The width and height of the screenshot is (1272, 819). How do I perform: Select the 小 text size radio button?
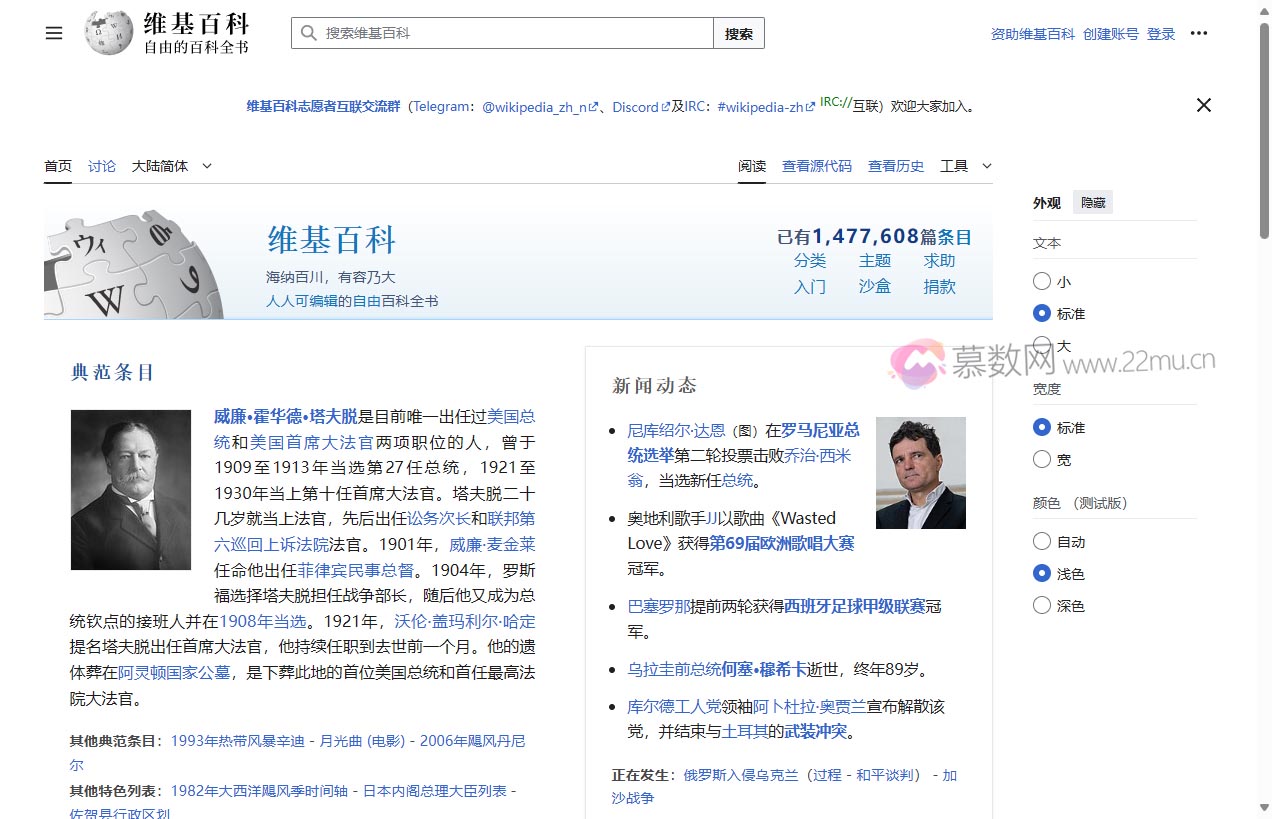pos(1042,282)
